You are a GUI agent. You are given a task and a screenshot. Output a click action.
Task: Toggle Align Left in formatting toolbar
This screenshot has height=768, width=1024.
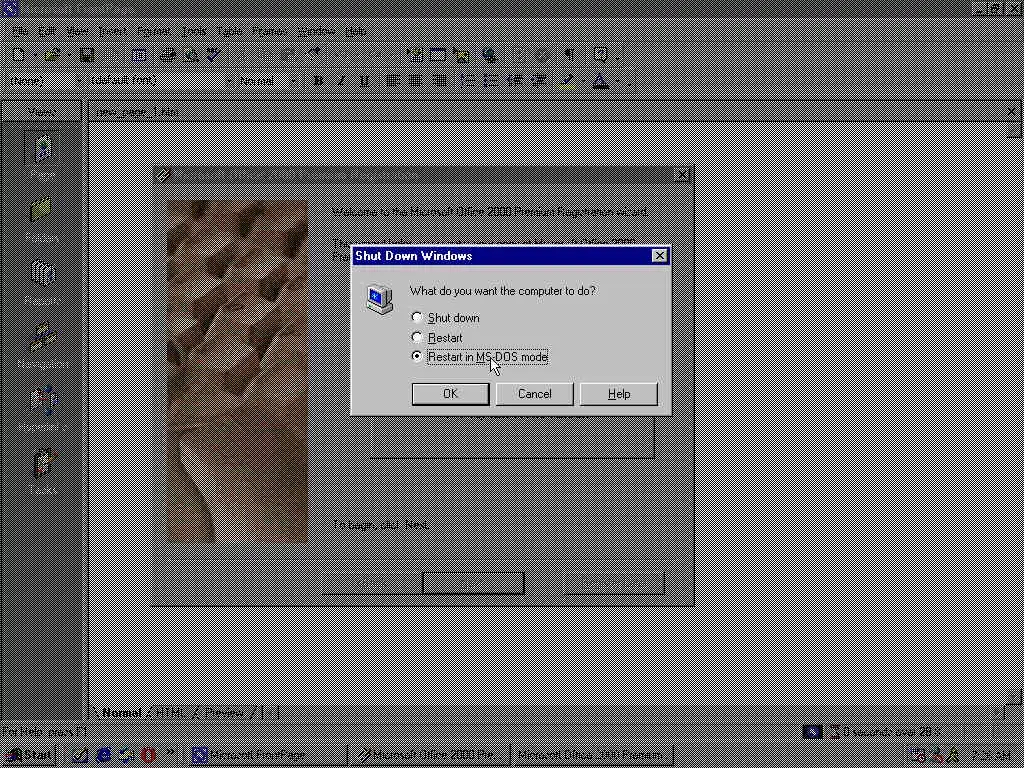click(x=392, y=81)
